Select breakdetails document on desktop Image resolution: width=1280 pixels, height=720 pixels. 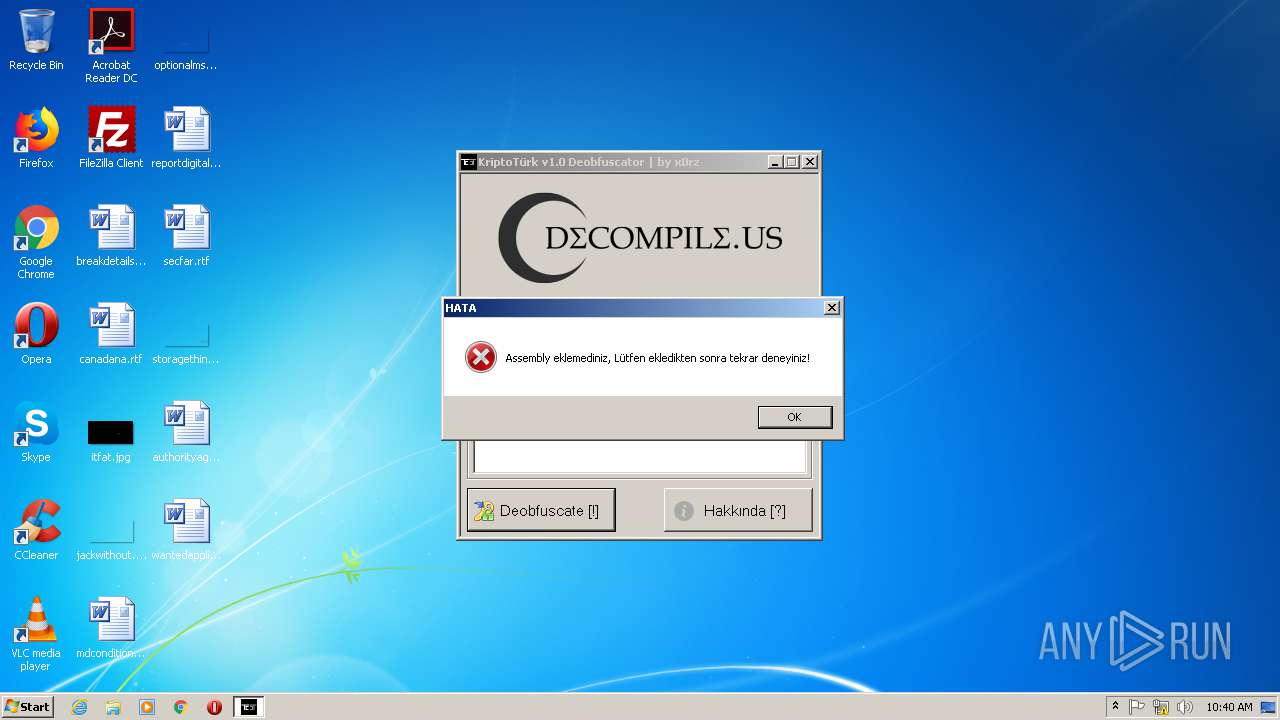coord(111,236)
